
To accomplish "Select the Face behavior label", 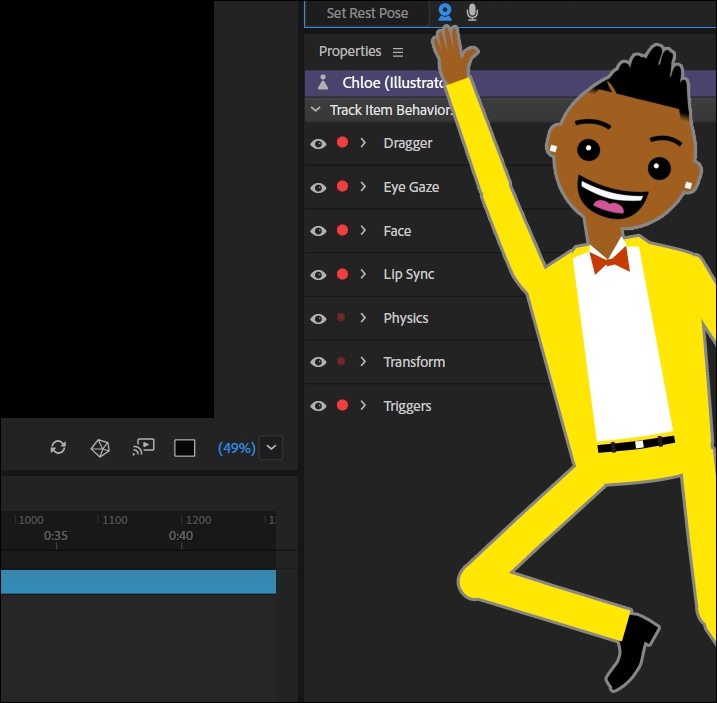I will point(397,231).
